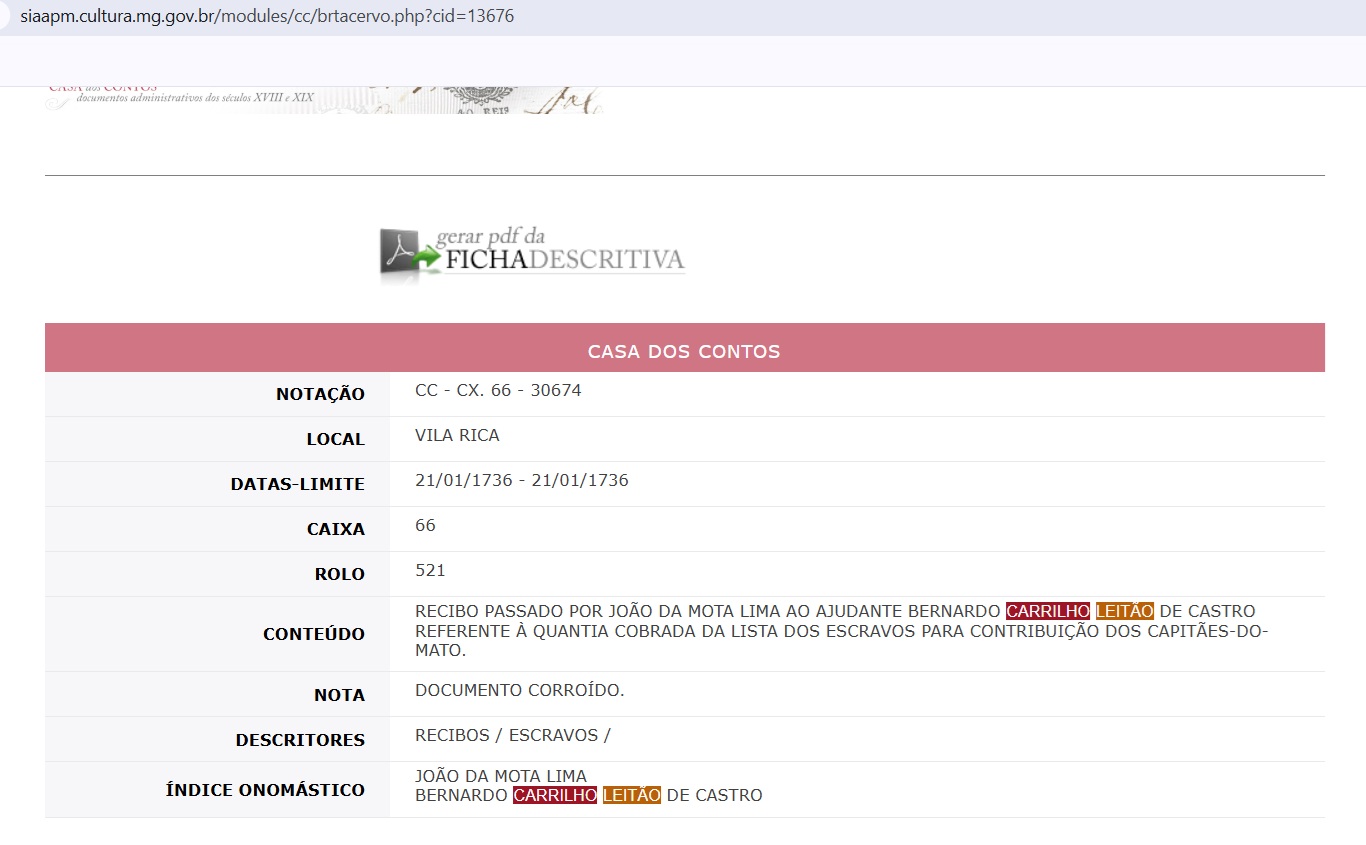Click the 'DATAS-LIMITE' row label

tap(297, 484)
